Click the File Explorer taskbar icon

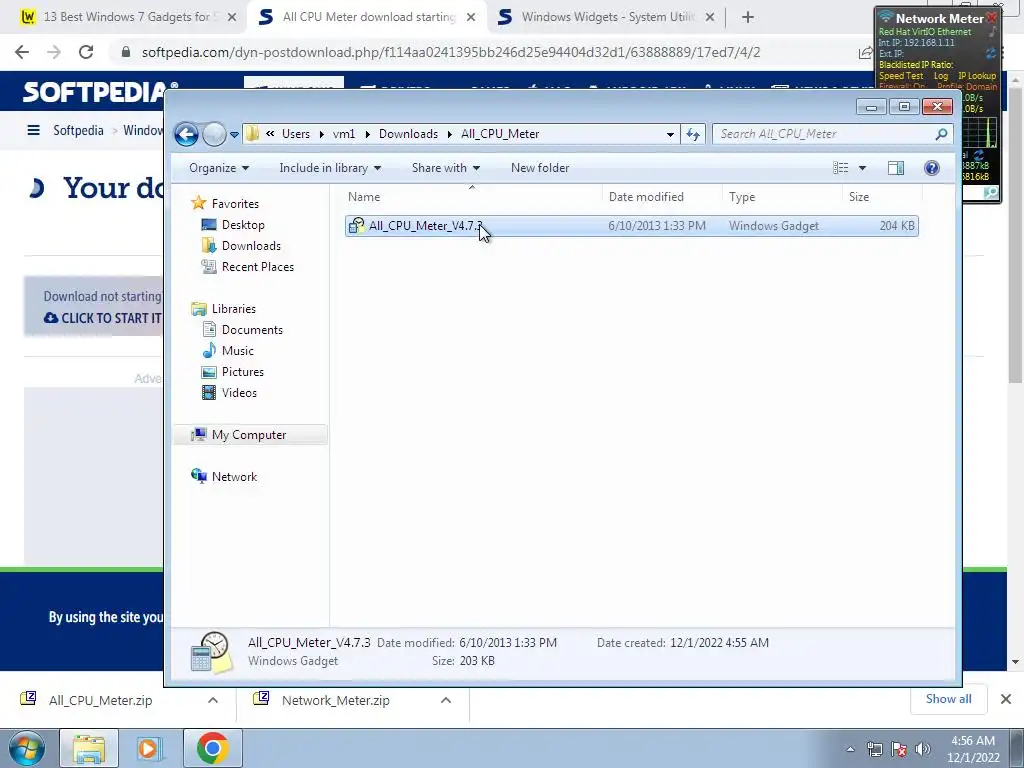tap(89, 748)
